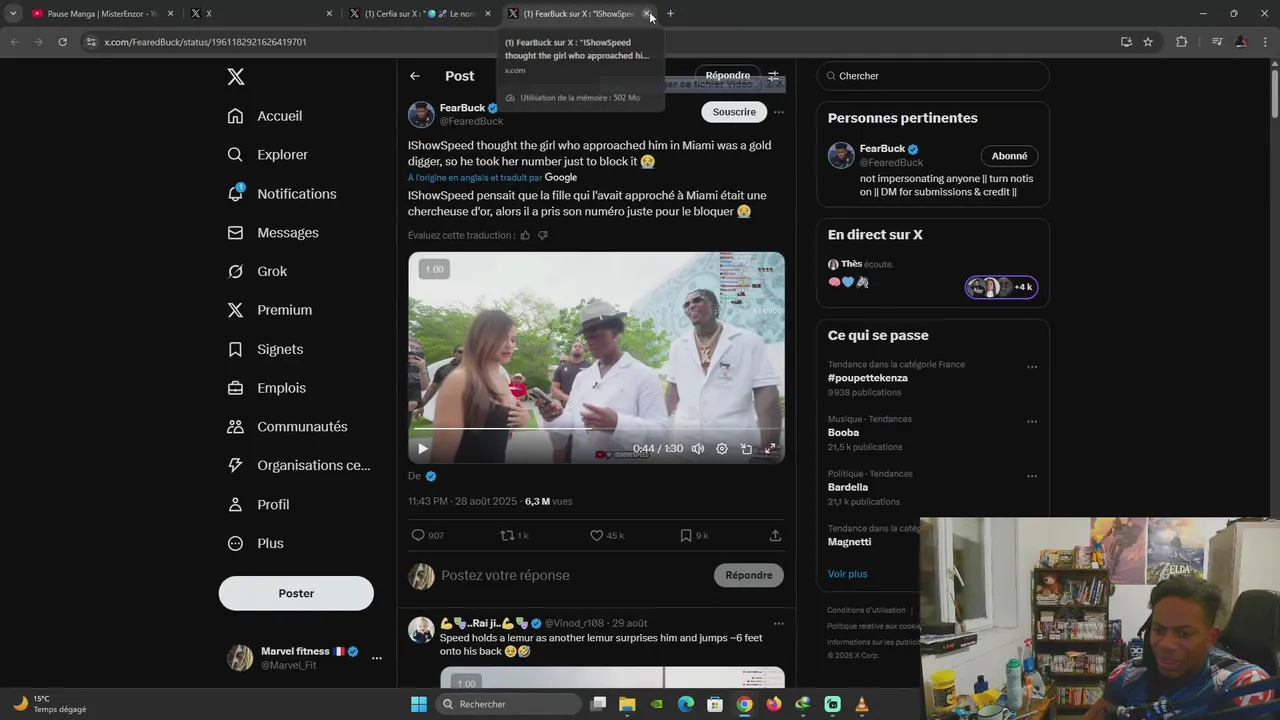Viewport: 1280px width, 720px height.
Task: Mute the video volume
Action: [x=698, y=449]
